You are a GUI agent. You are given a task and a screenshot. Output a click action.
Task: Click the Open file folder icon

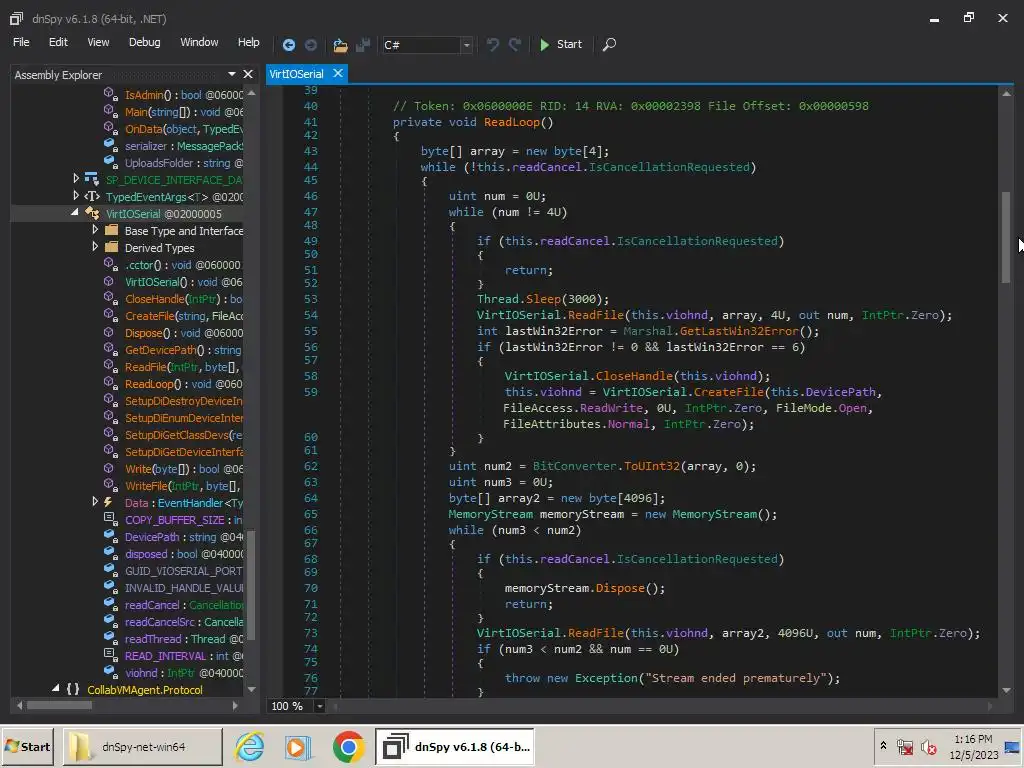pos(340,44)
